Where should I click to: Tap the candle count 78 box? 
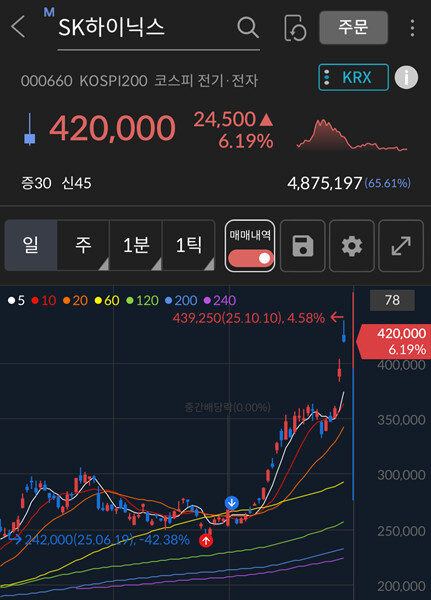point(392,300)
